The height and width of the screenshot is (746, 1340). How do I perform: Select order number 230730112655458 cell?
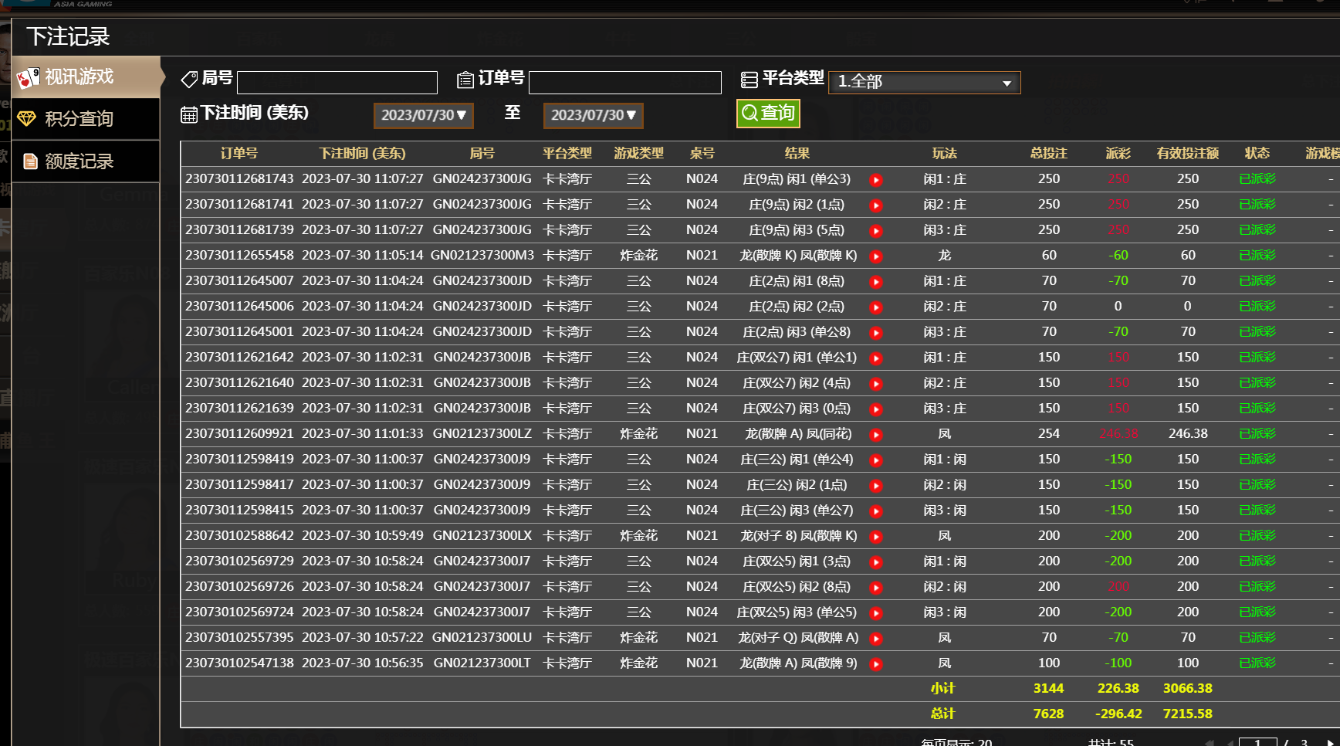pos(240,256)
